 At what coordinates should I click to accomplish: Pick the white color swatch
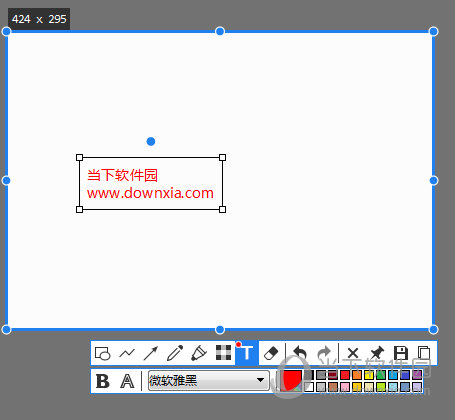[309, 387]
